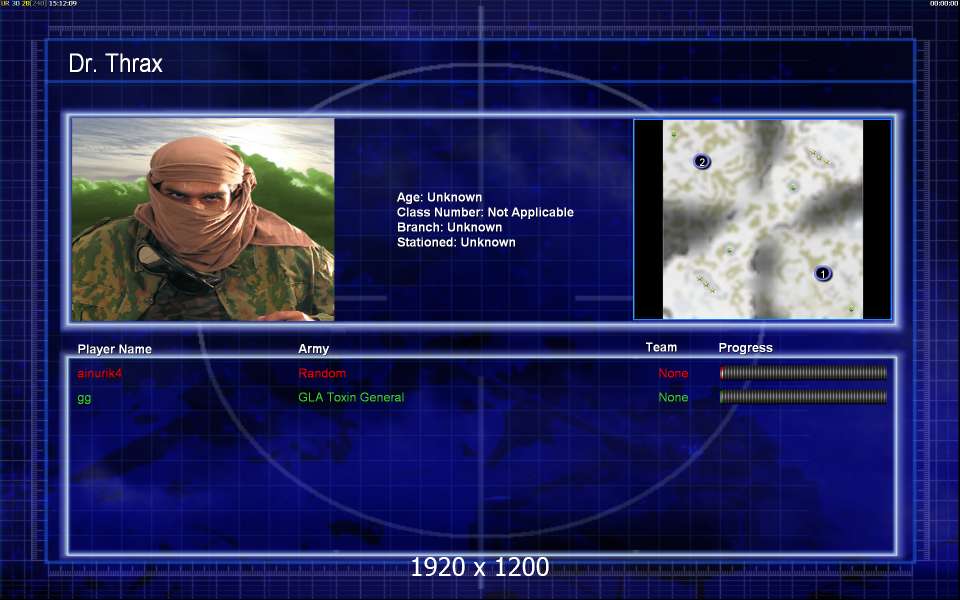Click the "Progress" column header
Viewport: 960px width, 600px height.
745,348
